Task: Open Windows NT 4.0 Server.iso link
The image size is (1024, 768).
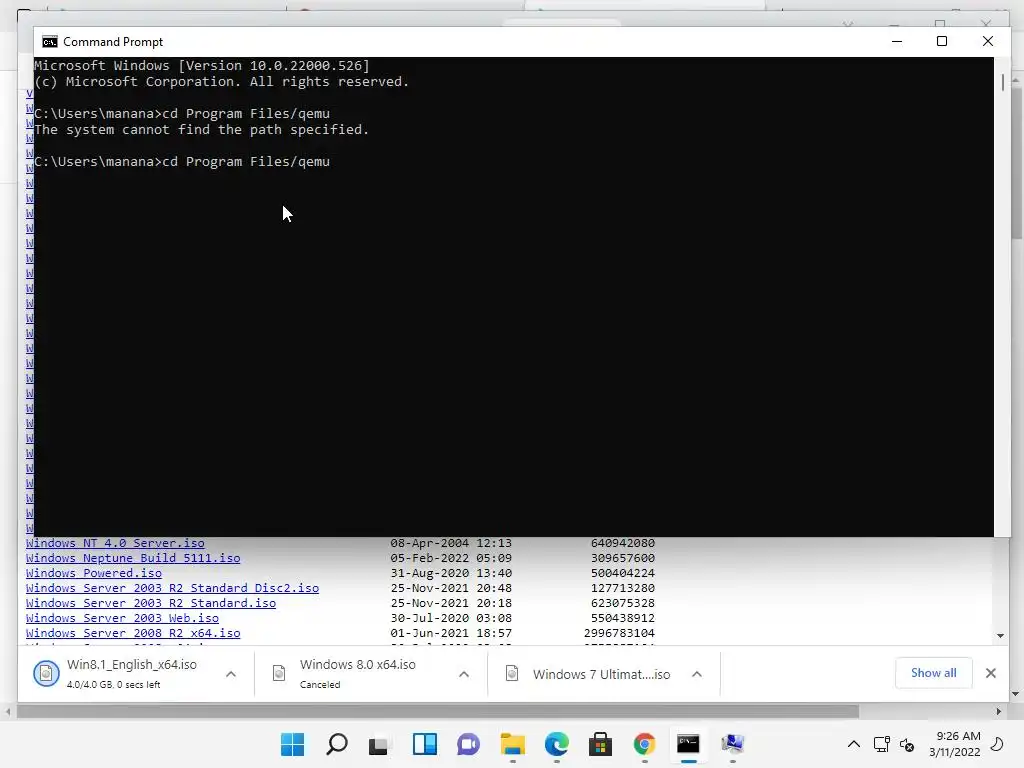Action: pos(115,543)
